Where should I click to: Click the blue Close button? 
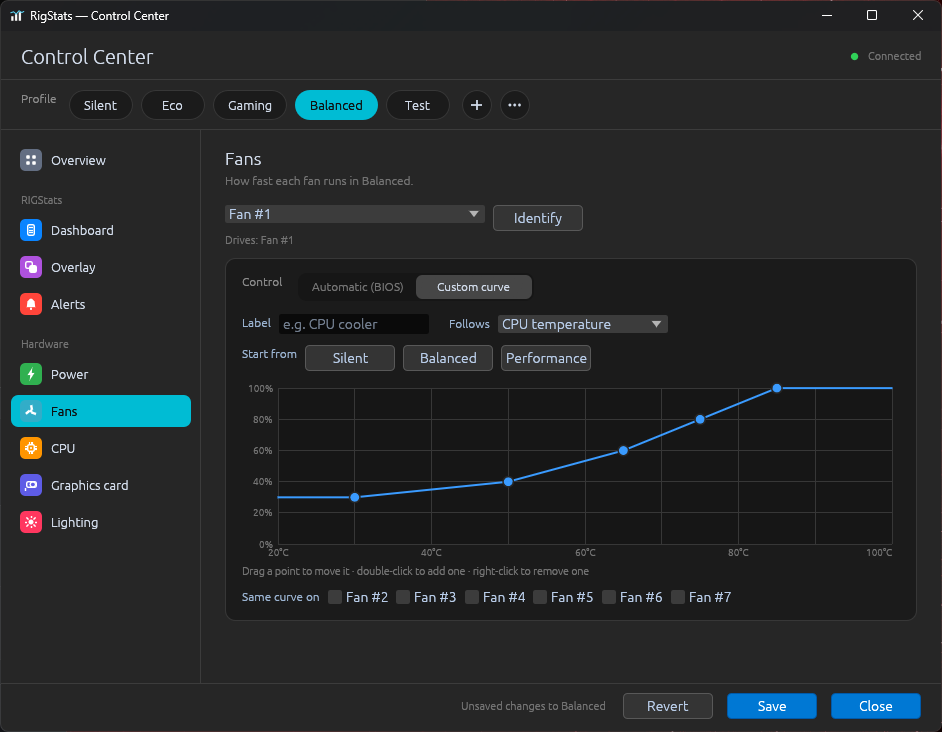[x=875, y=706]
